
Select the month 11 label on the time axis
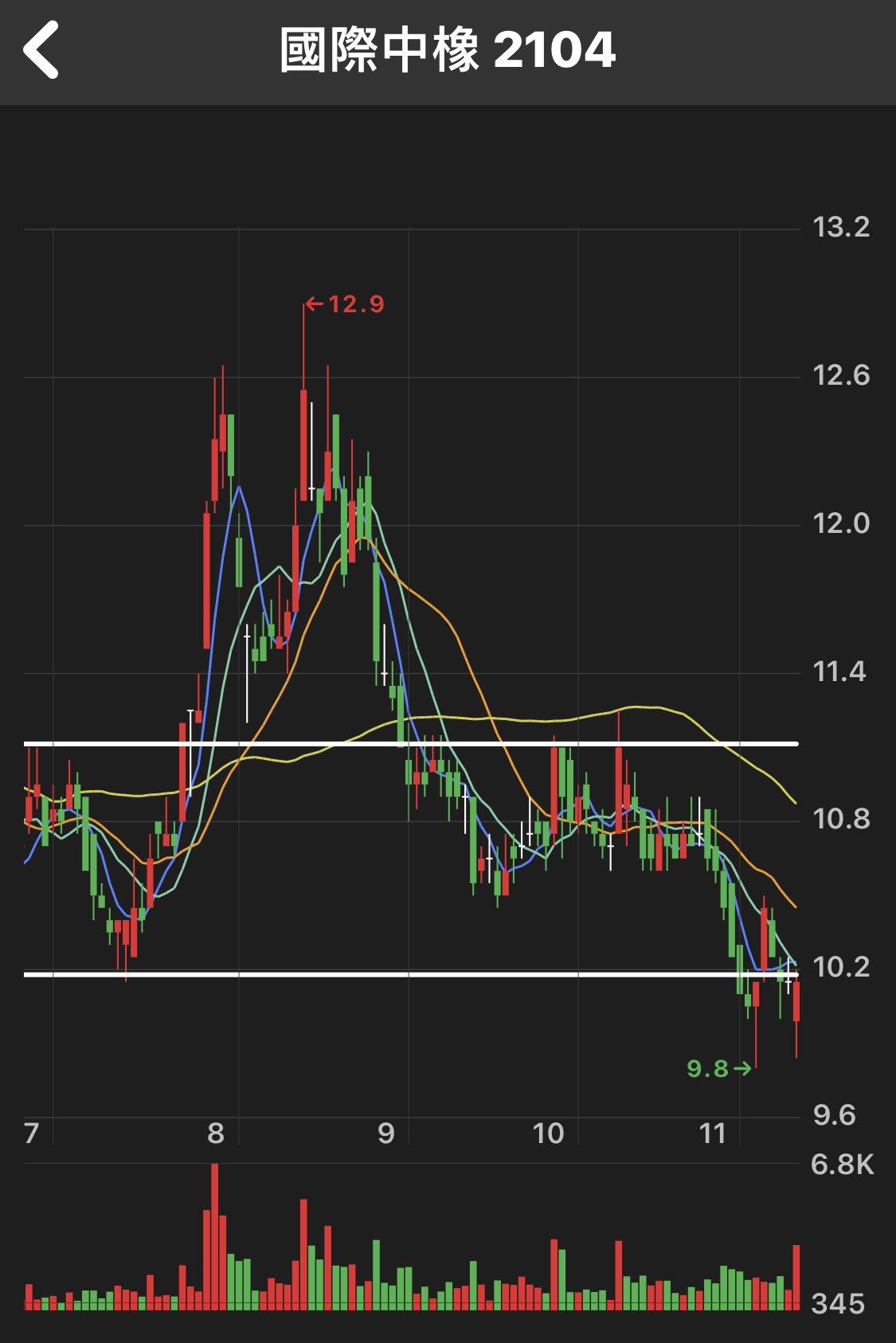(713, 1133)
